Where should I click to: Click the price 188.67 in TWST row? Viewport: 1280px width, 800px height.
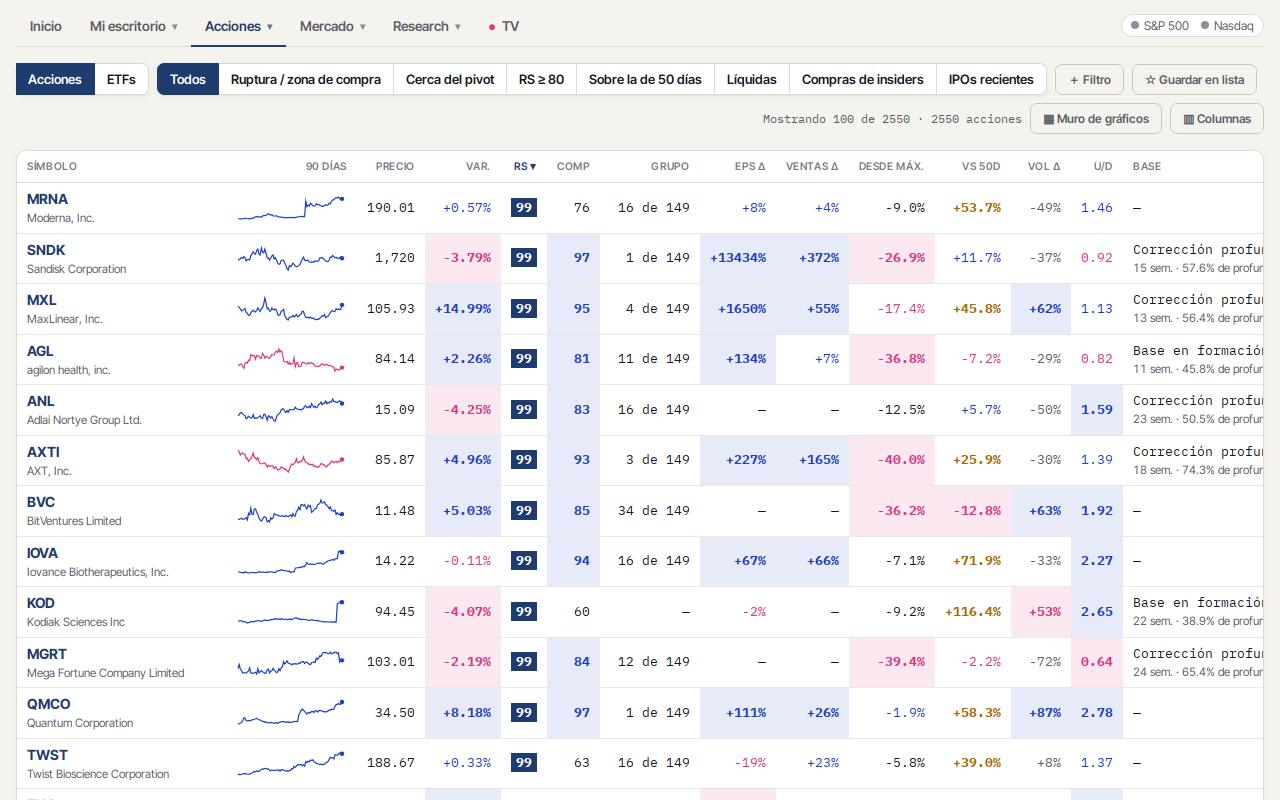coord(391,763)
